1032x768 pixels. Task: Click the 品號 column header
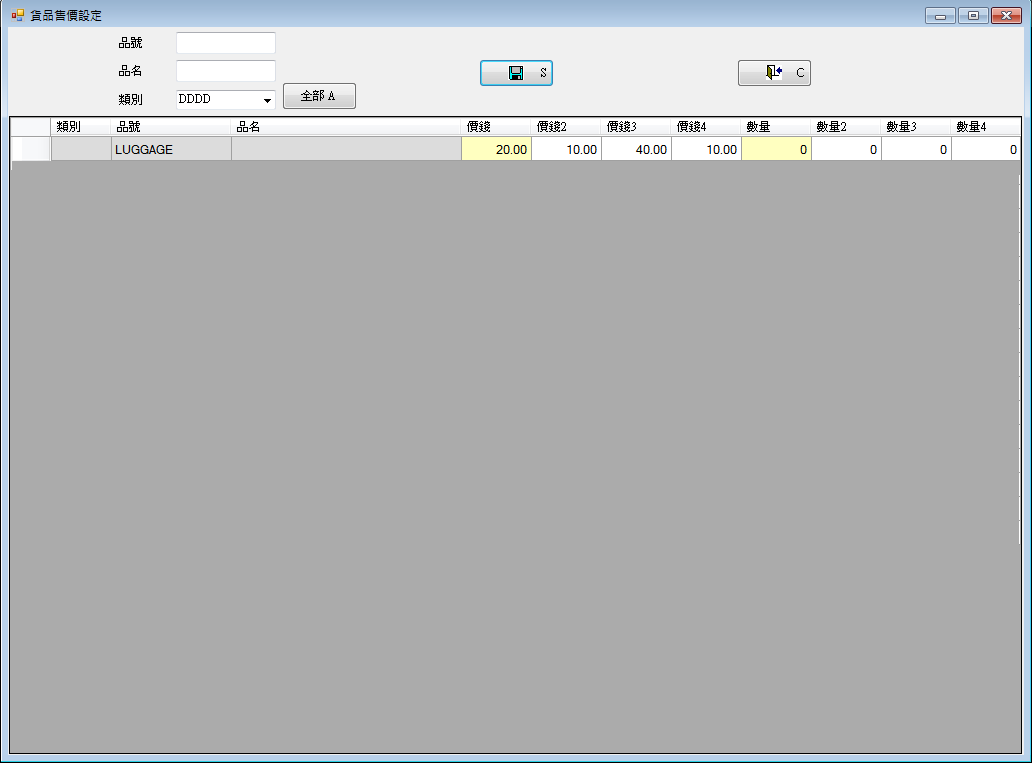[171, 127]
